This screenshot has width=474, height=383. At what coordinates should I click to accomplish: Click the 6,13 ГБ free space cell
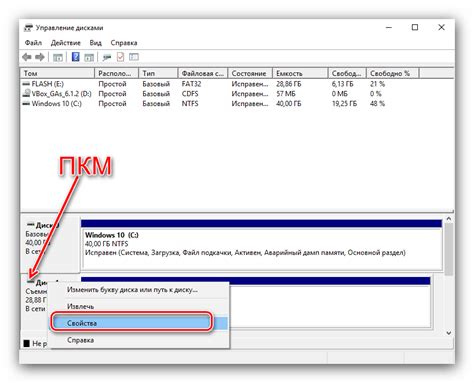click(x=342, y=84)
